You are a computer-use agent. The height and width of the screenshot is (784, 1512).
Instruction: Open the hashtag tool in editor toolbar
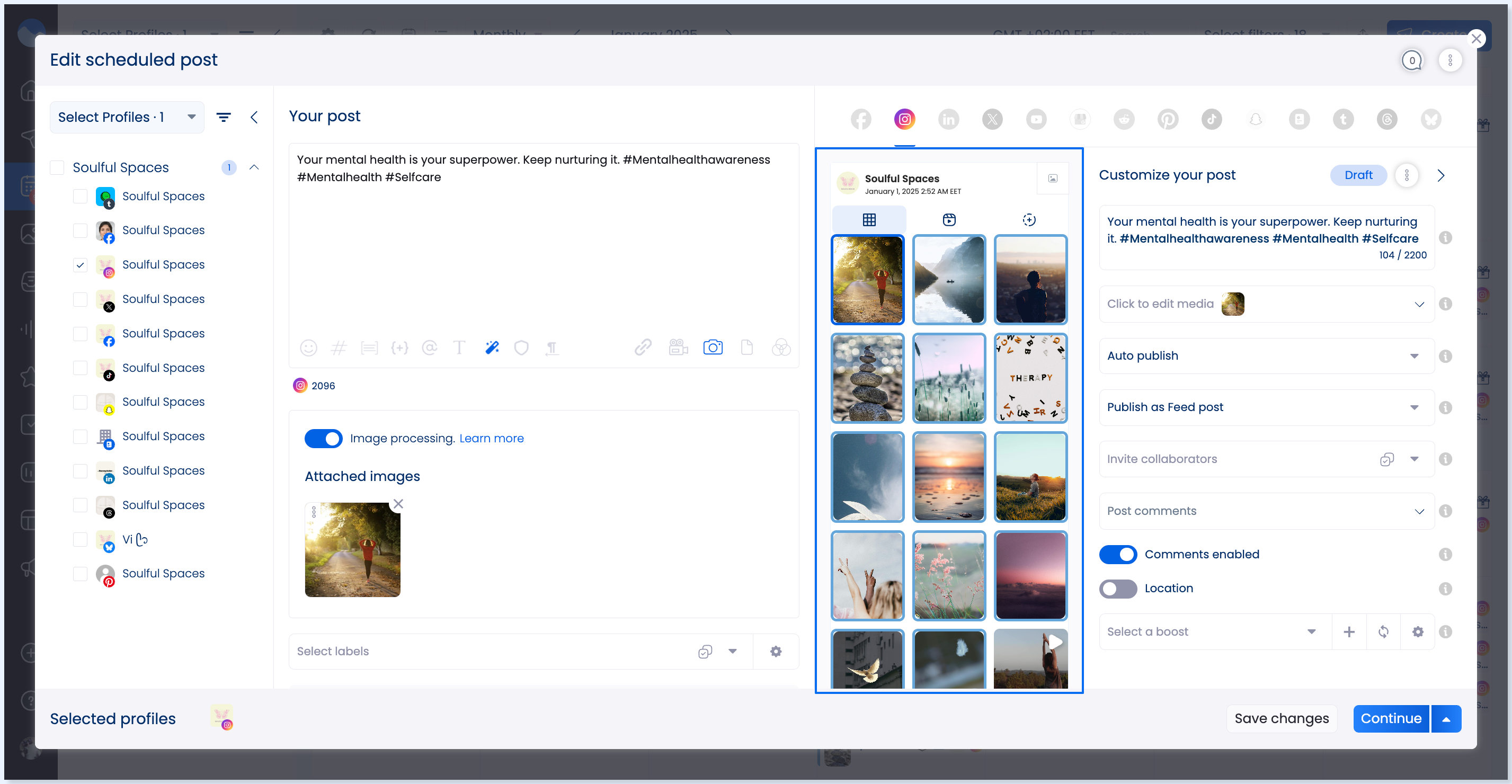(339, 348)
